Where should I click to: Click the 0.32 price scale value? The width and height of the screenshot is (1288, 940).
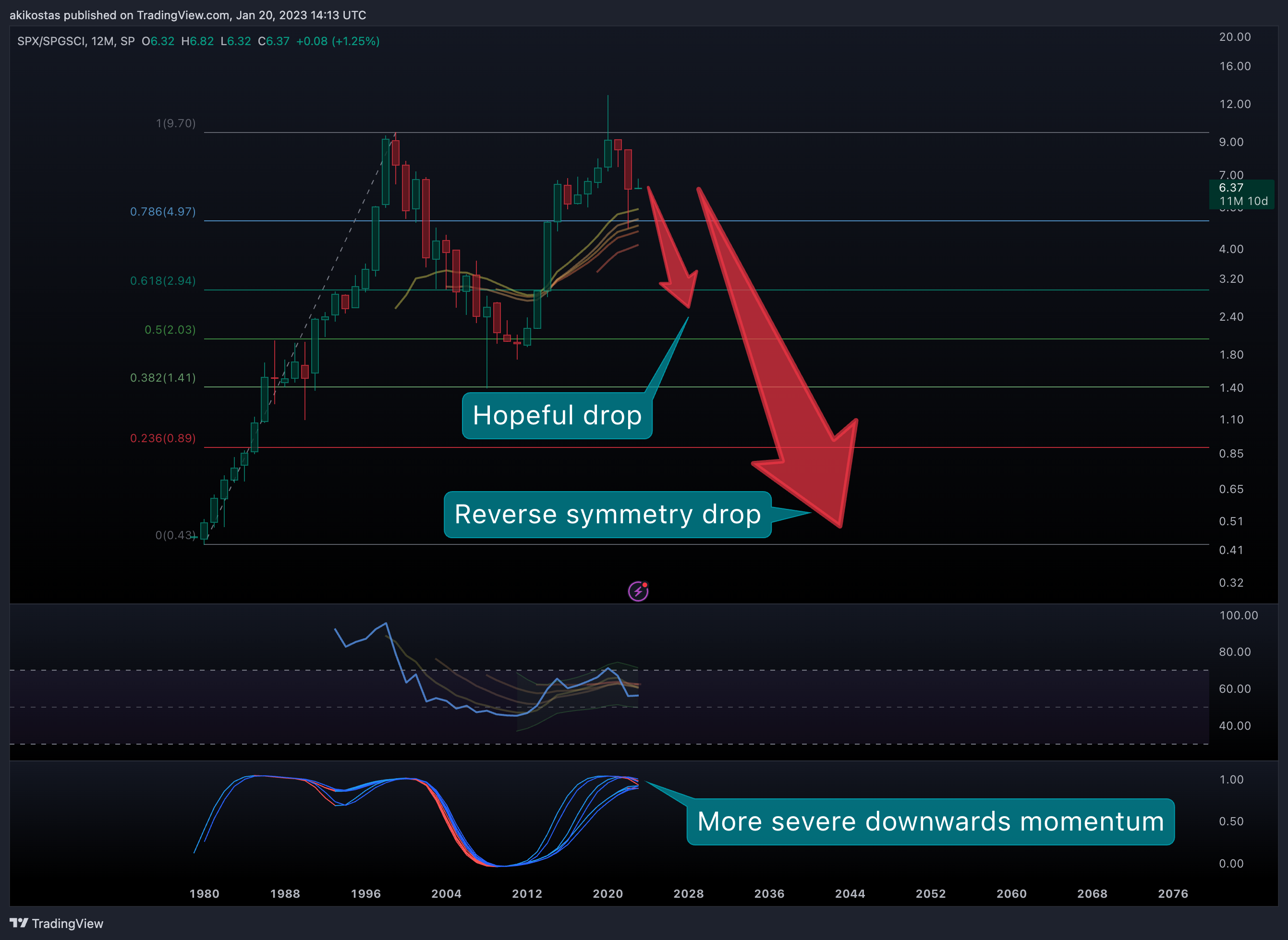click(x=1231, y=583)
